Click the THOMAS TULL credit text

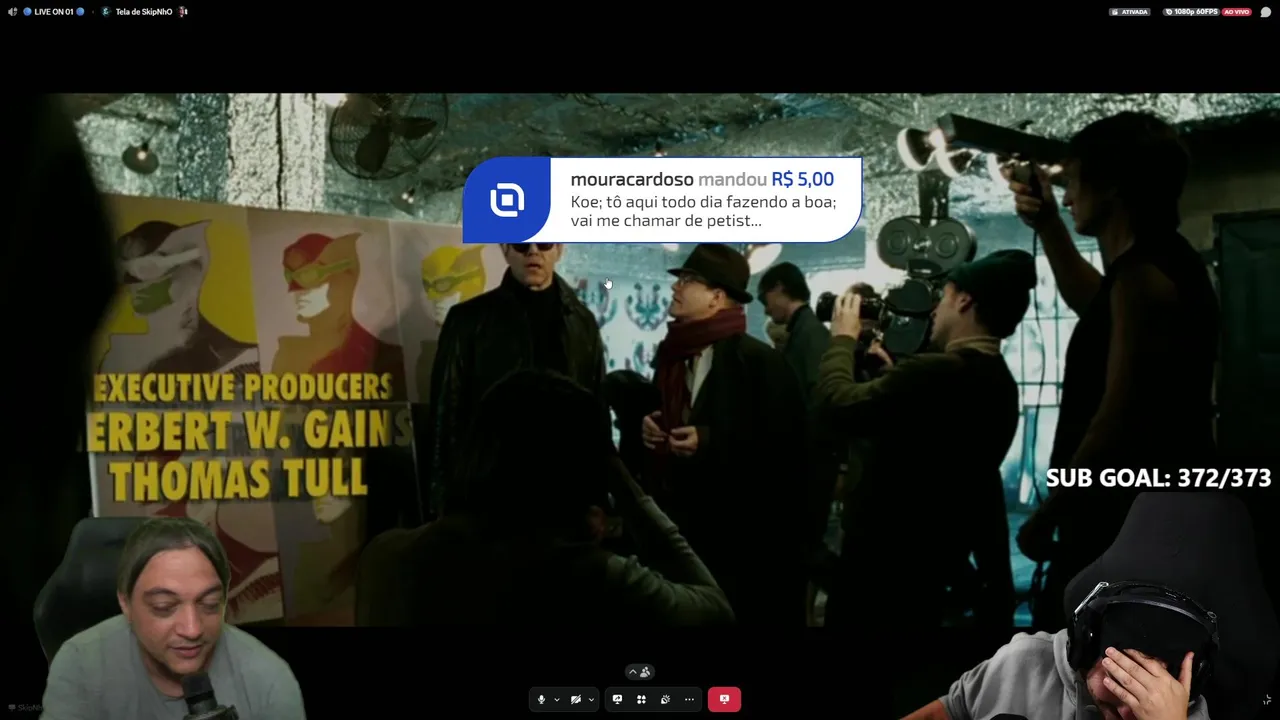[238, 480]
